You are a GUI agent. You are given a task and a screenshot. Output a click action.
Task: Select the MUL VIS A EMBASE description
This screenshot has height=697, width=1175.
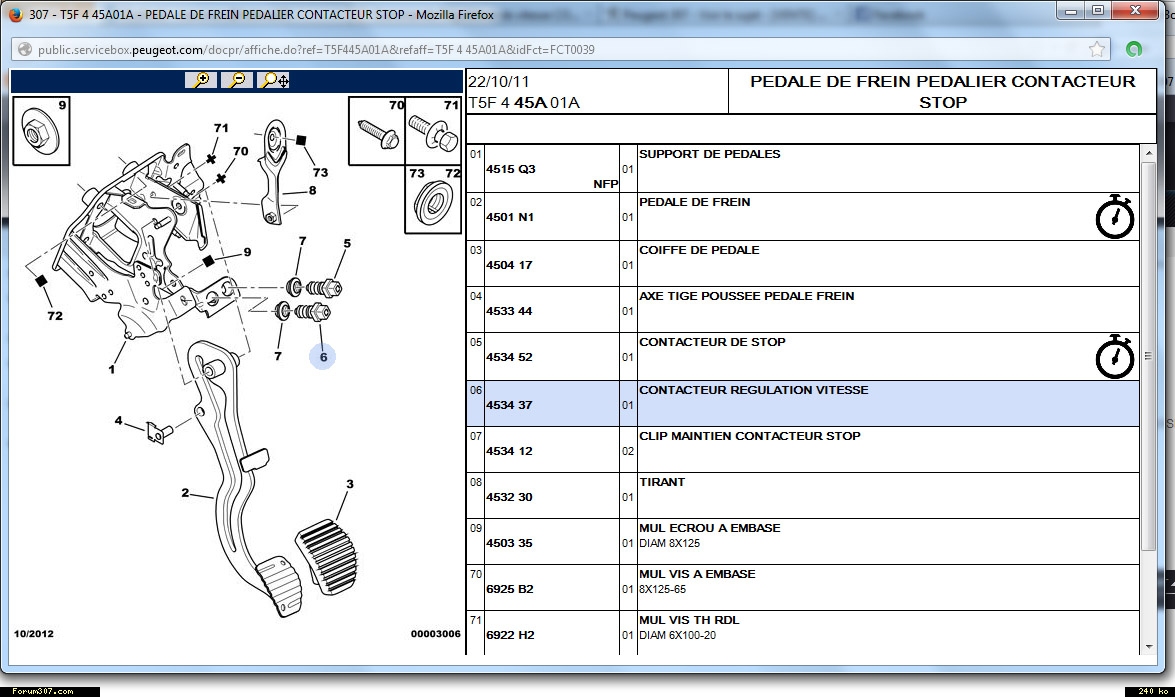pyautogui.click(x=697, y=574)
